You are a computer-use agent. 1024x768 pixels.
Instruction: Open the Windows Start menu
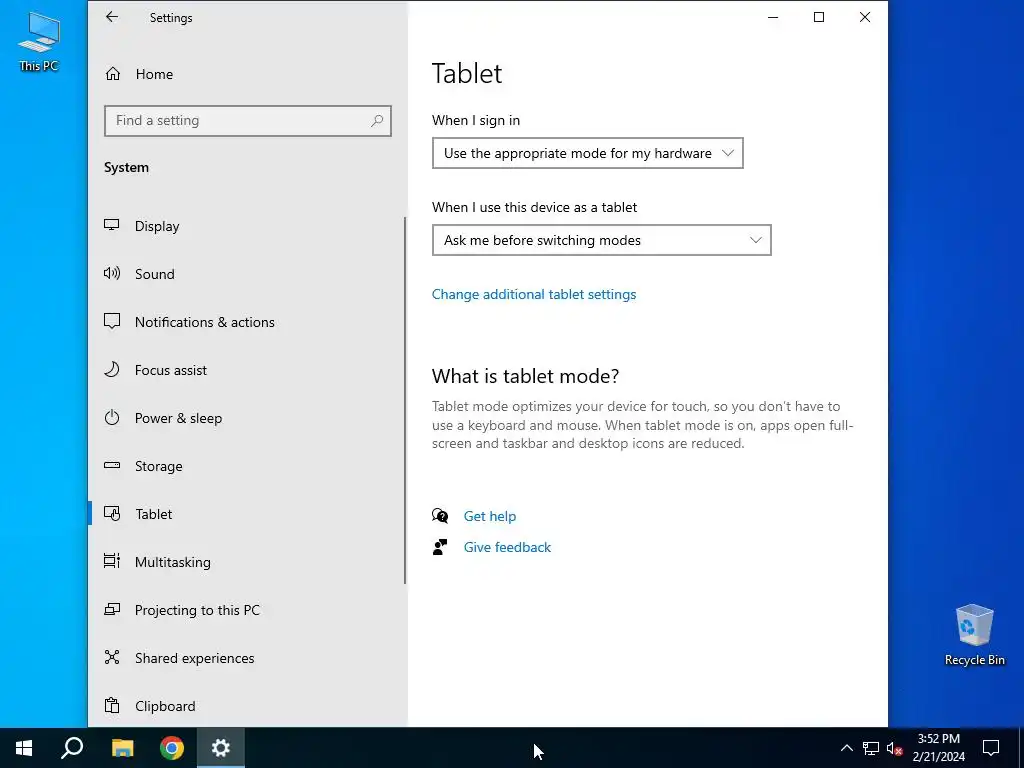click(24, 748)
